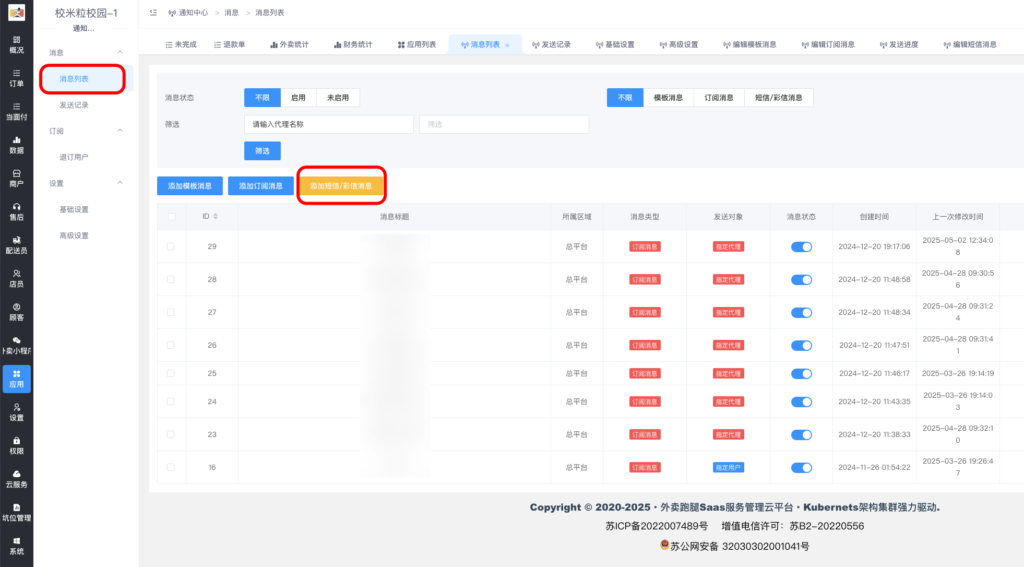Check the row checkbox for ID 29
The height and width of the screenshot is (567, 1024).
coord(170,246)
